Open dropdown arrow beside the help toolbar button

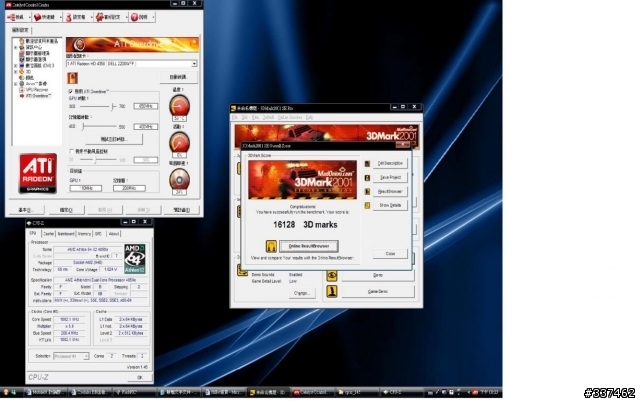pos(153,17)
